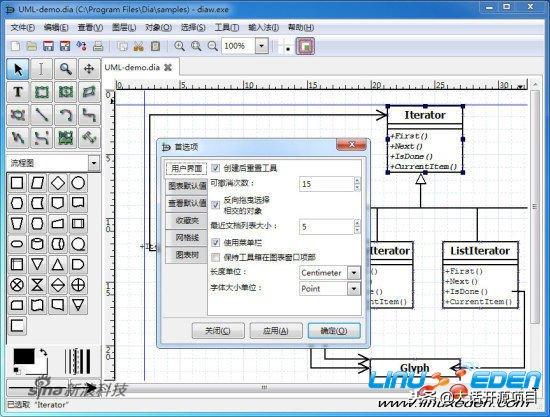Image resolution: width=550 pixels, height=417 pixels.
Task: Pick the diamond decision flowchart shape
Action: coord(58,183)
